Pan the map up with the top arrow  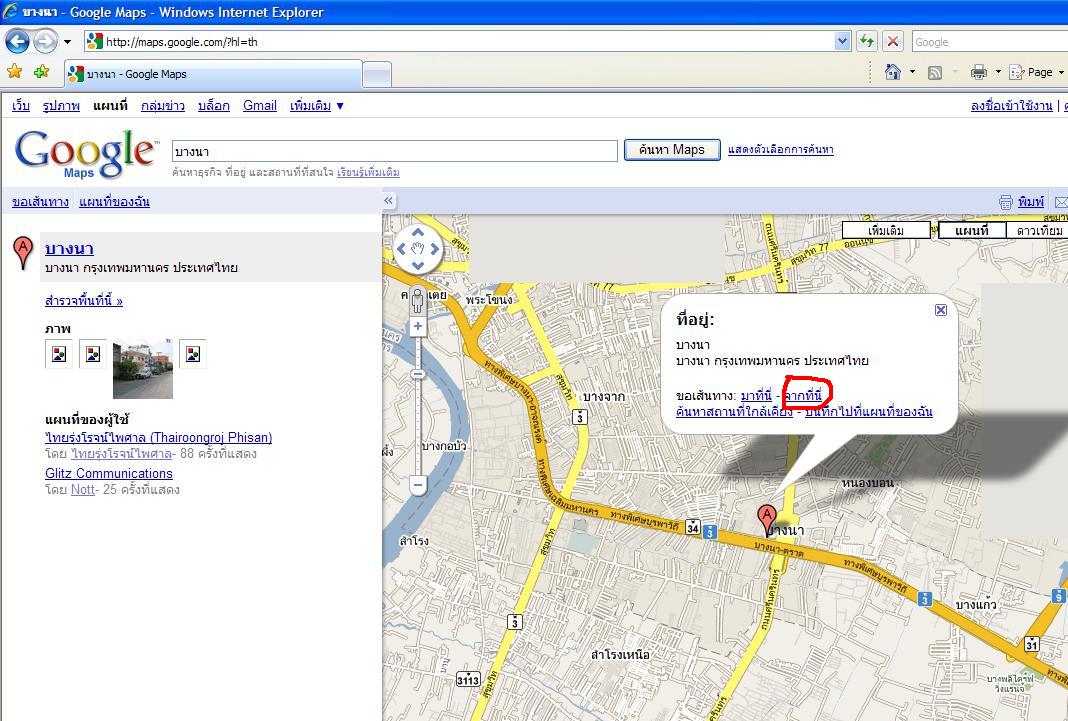(418, 233)
